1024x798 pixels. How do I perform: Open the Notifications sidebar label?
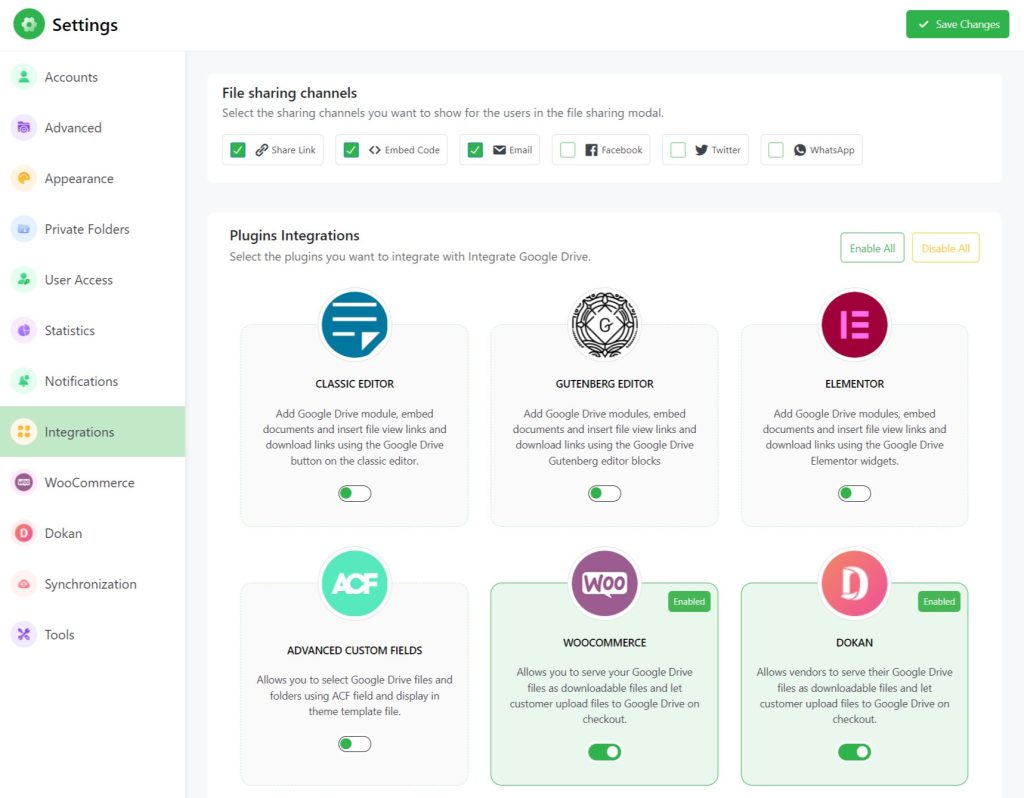point(82,381)
